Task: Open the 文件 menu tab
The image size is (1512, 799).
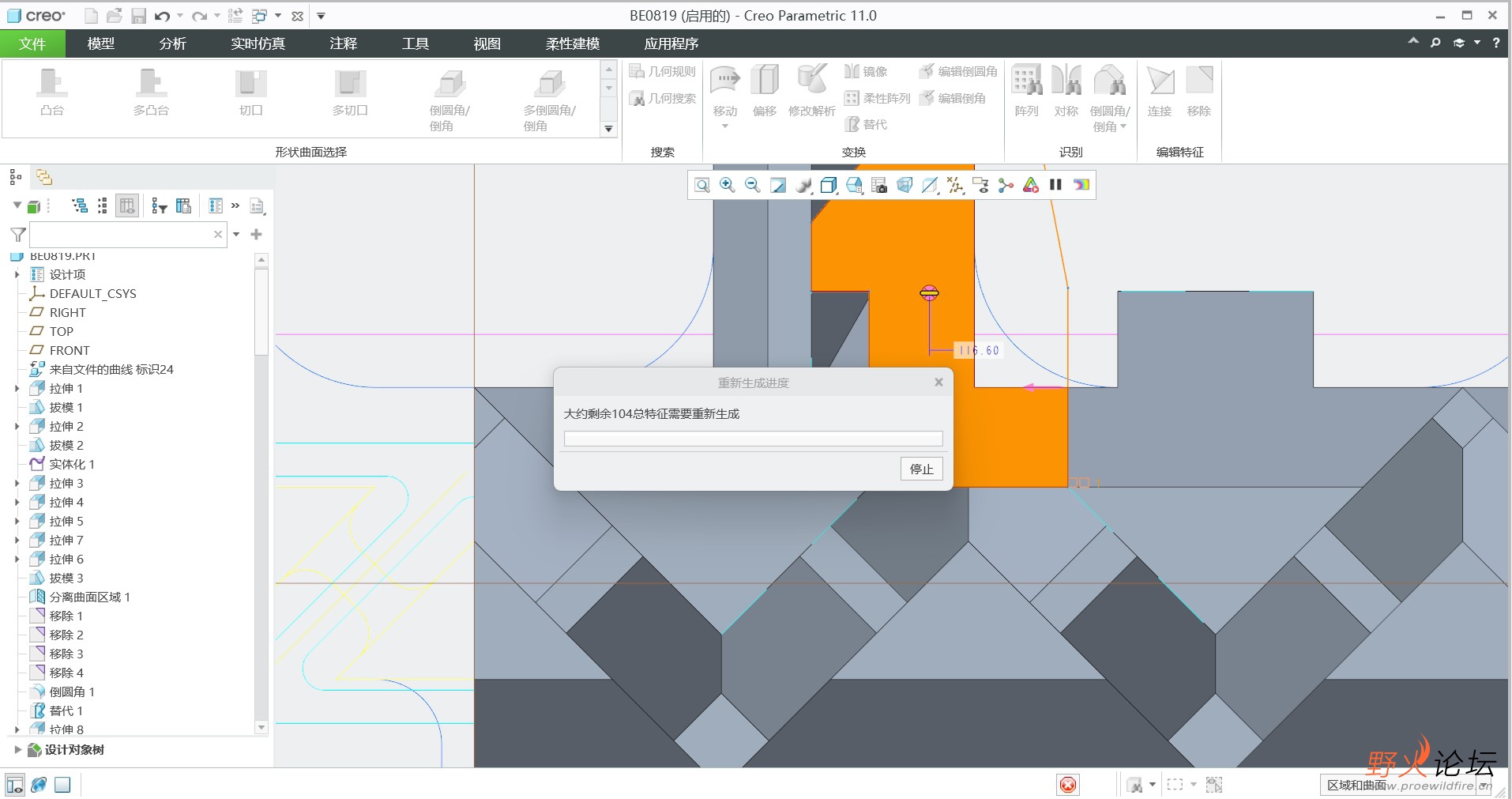Action: point(32,43)
